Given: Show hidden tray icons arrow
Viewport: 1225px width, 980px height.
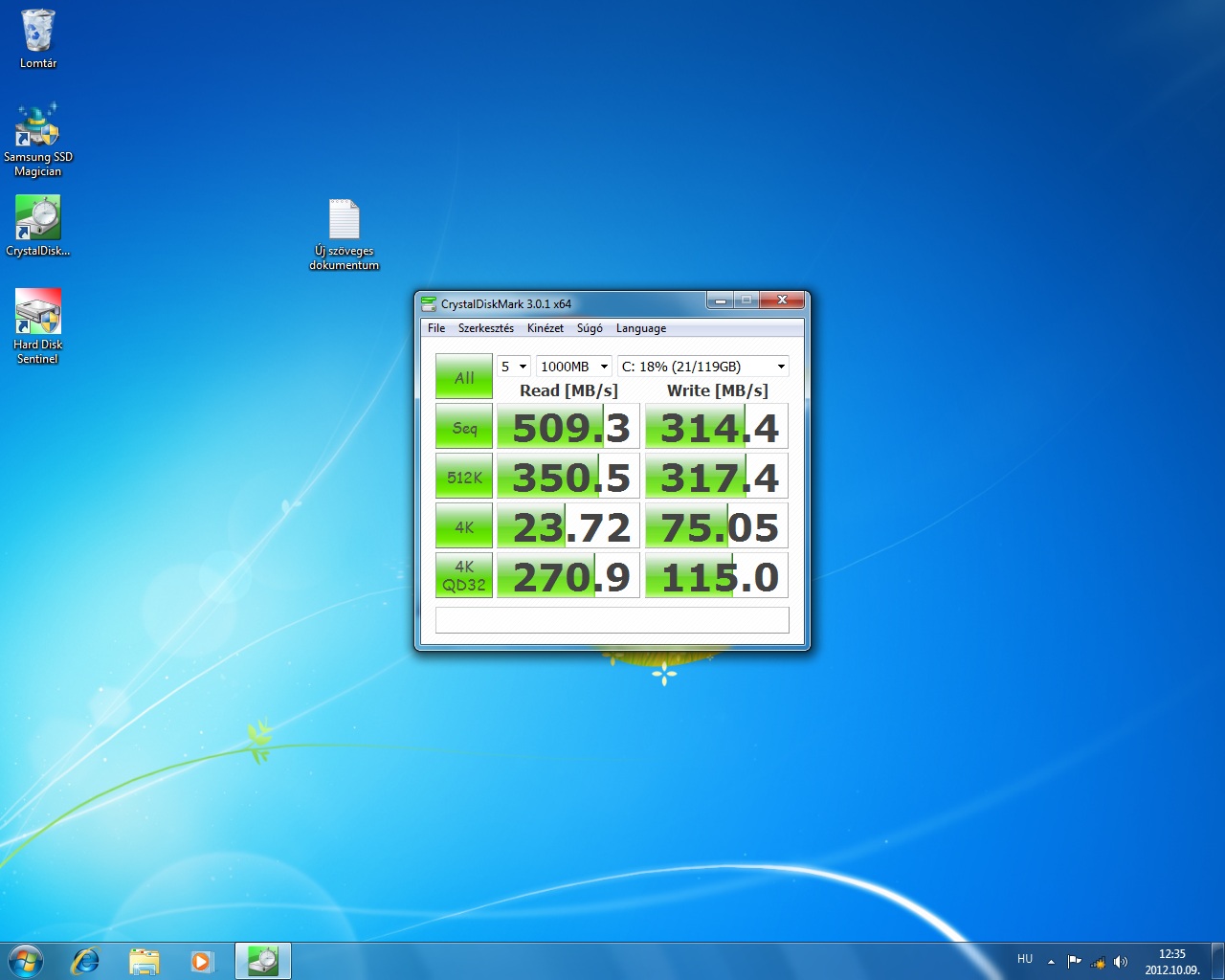Looking at the screenshot, I should [x=1051, y=962].
